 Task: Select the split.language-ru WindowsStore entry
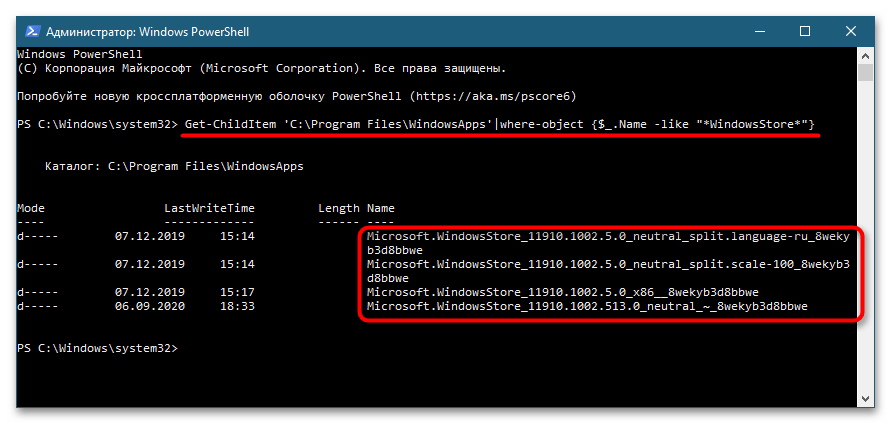click(x=600, y=236)
